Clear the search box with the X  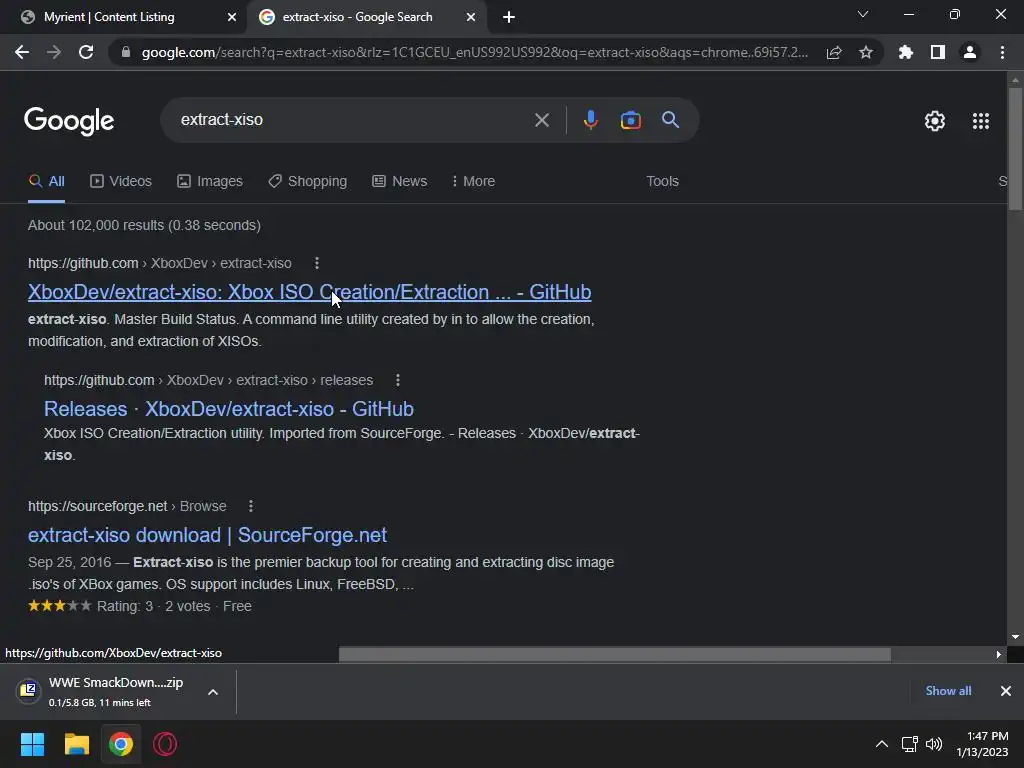542,120
